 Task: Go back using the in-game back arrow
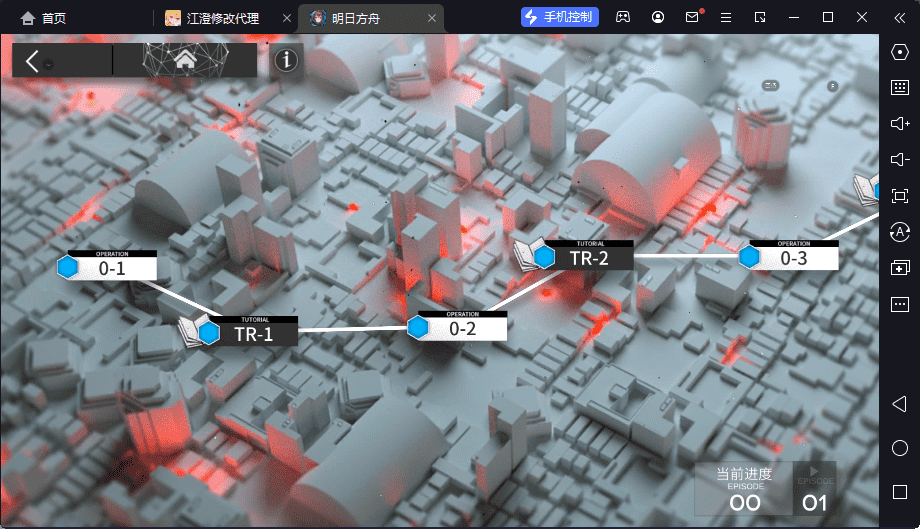click(33, 60)
